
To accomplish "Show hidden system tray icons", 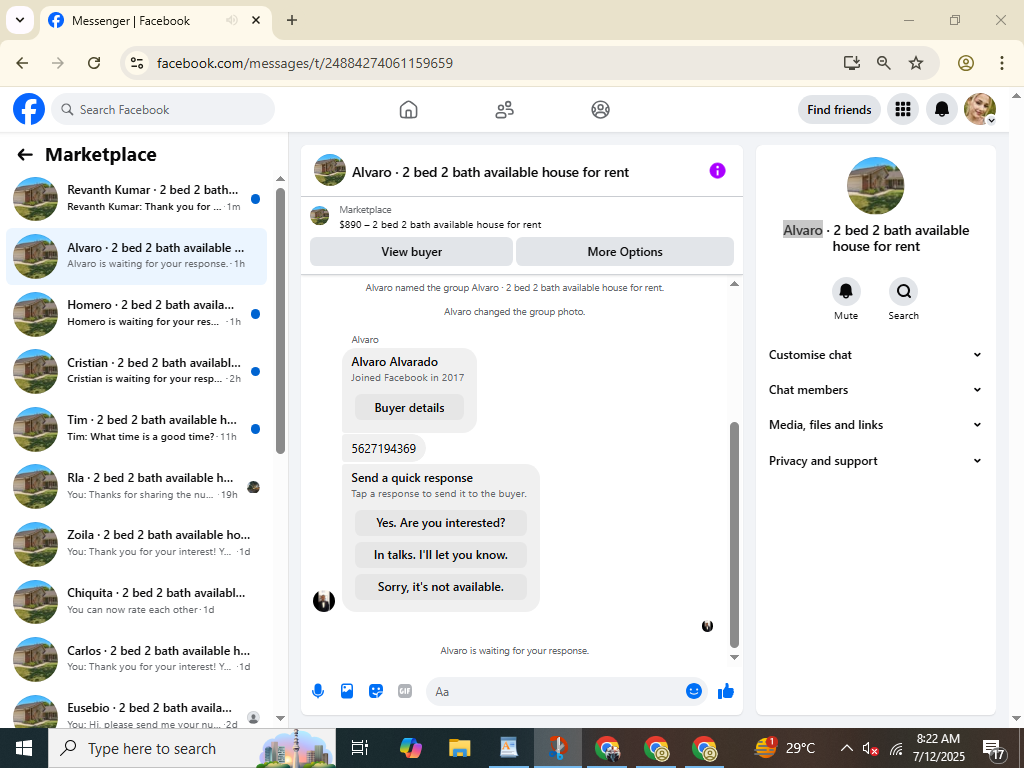I will click(x=846, y=748).
